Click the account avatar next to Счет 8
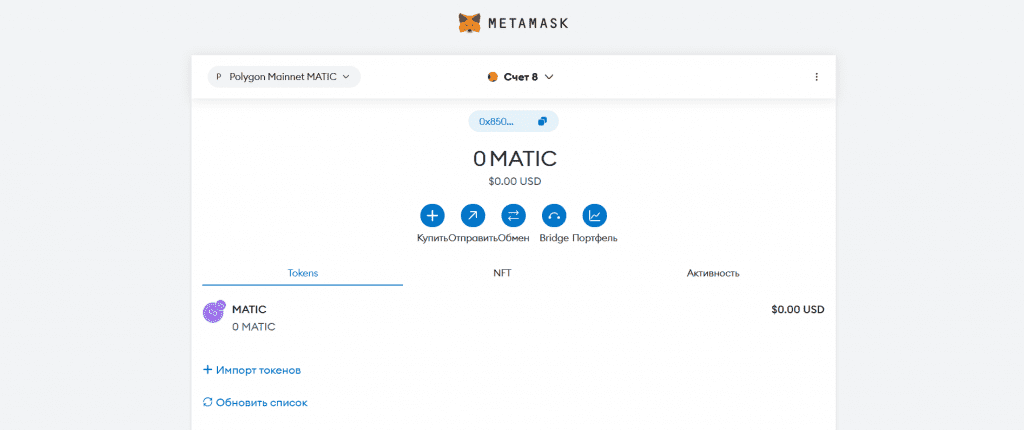1024x430 pixels. pyautogui.click(x=492, y=77)
